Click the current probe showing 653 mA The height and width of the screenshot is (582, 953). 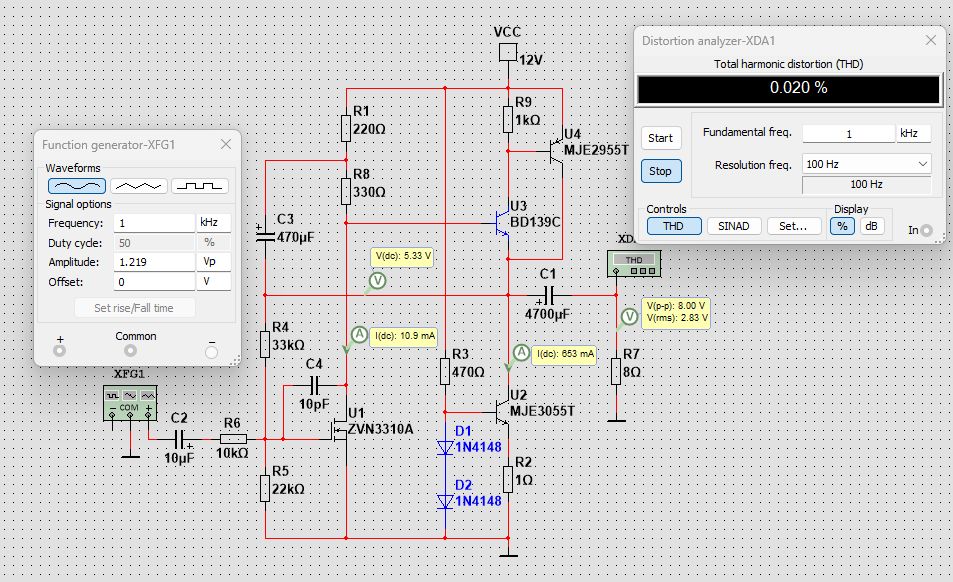pyautogui.click(x=521, y=353)
